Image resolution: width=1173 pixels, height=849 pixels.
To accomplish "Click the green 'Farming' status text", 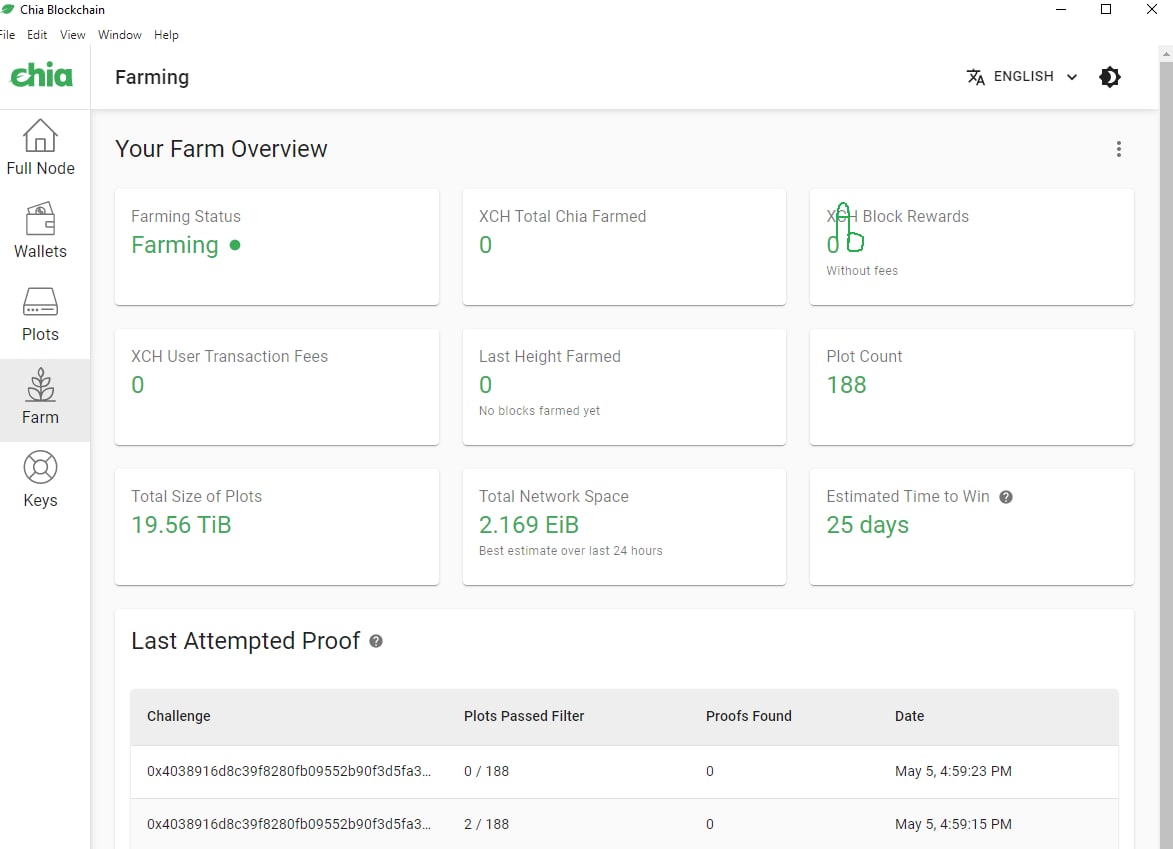I will click(x=174, y=245).
